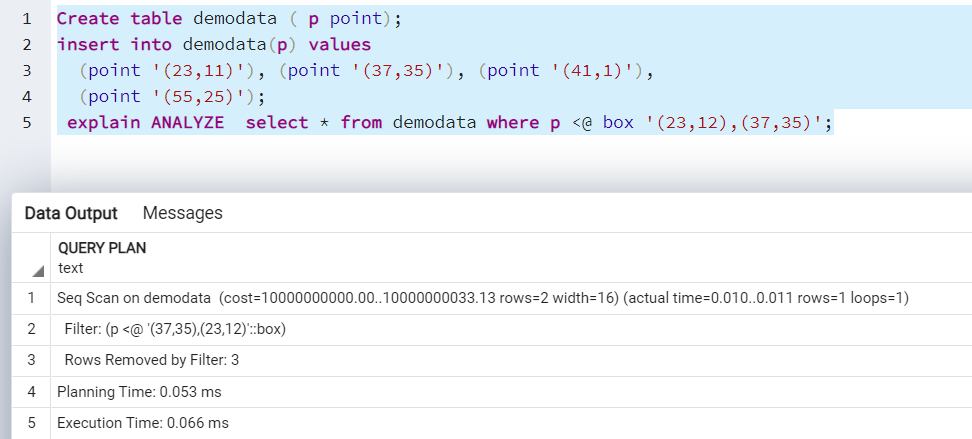The height and width of the screenshot is (439, 972).
Task: Click editor line number 5 in gutter
Action: (x=27, y=123)
